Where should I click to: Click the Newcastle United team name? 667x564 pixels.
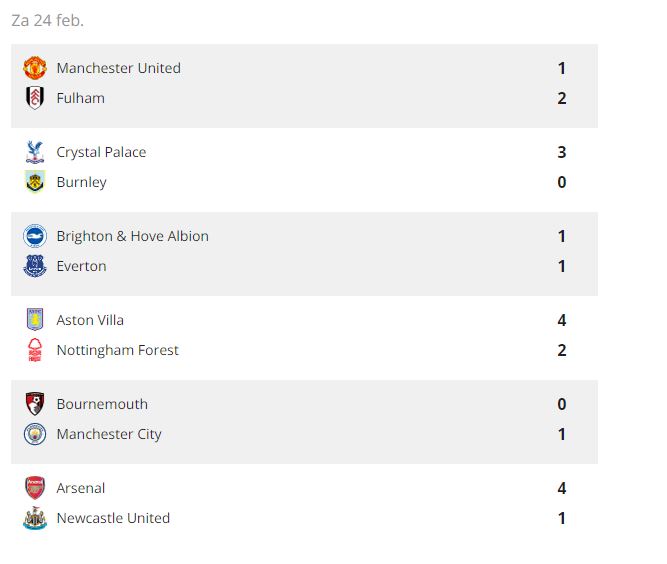click(113, 518)
